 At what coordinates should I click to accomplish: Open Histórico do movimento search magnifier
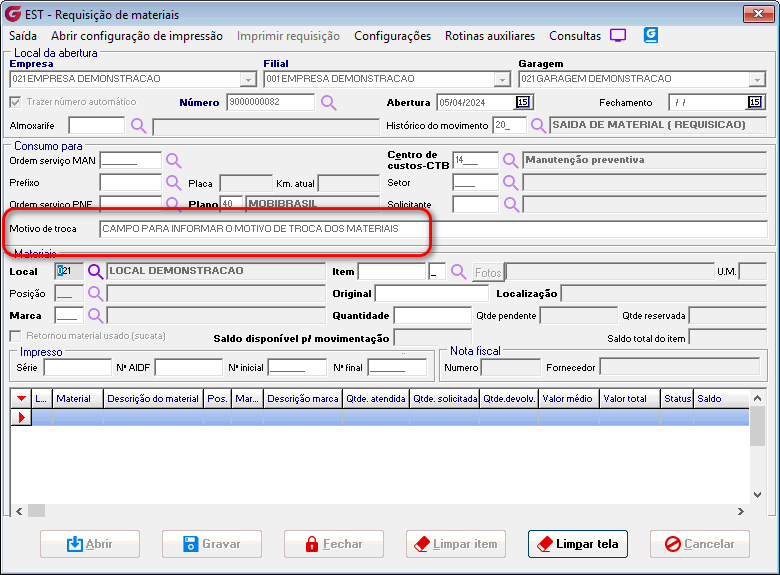coord(538,125)
